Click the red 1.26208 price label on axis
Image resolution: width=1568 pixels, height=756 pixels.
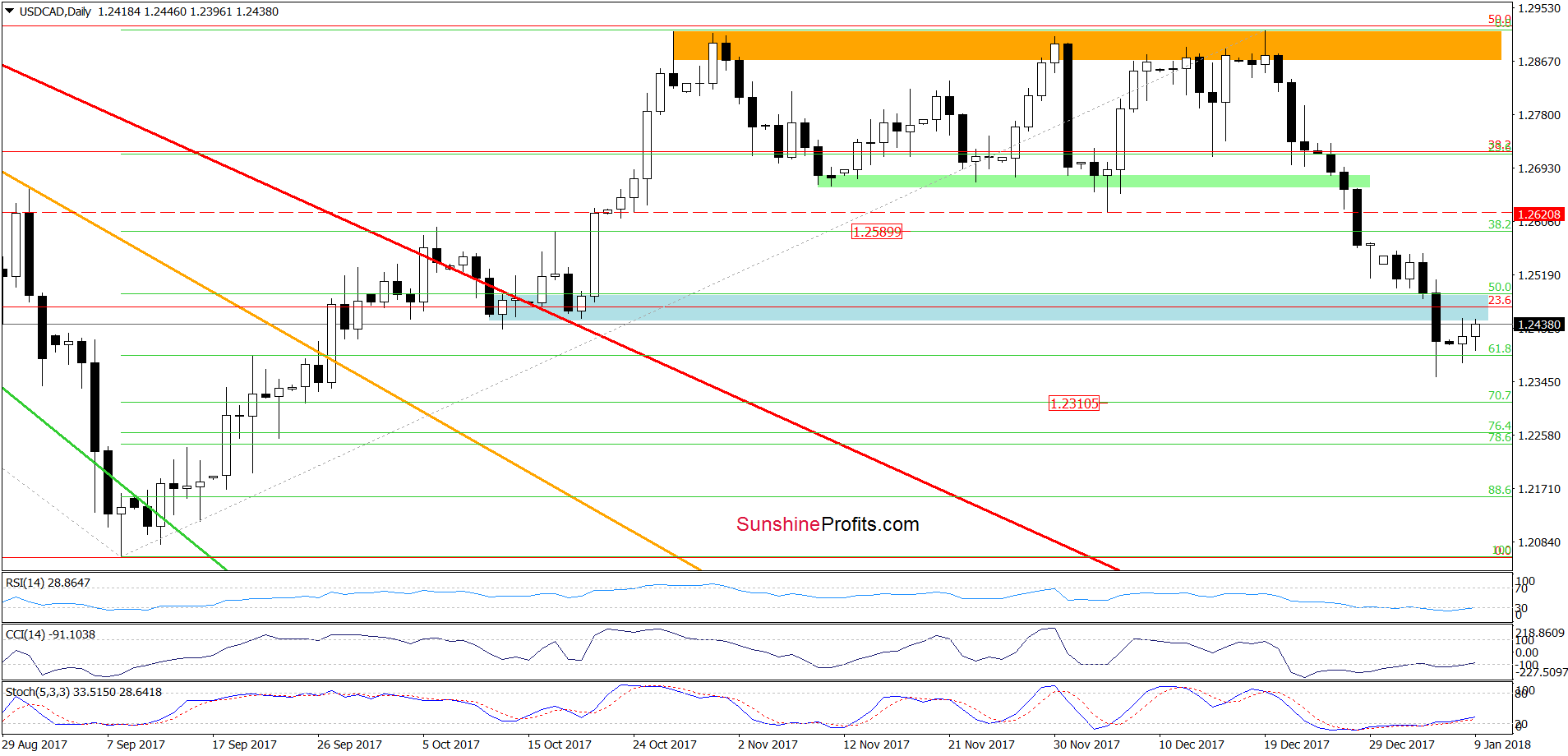click(1539, 214)
